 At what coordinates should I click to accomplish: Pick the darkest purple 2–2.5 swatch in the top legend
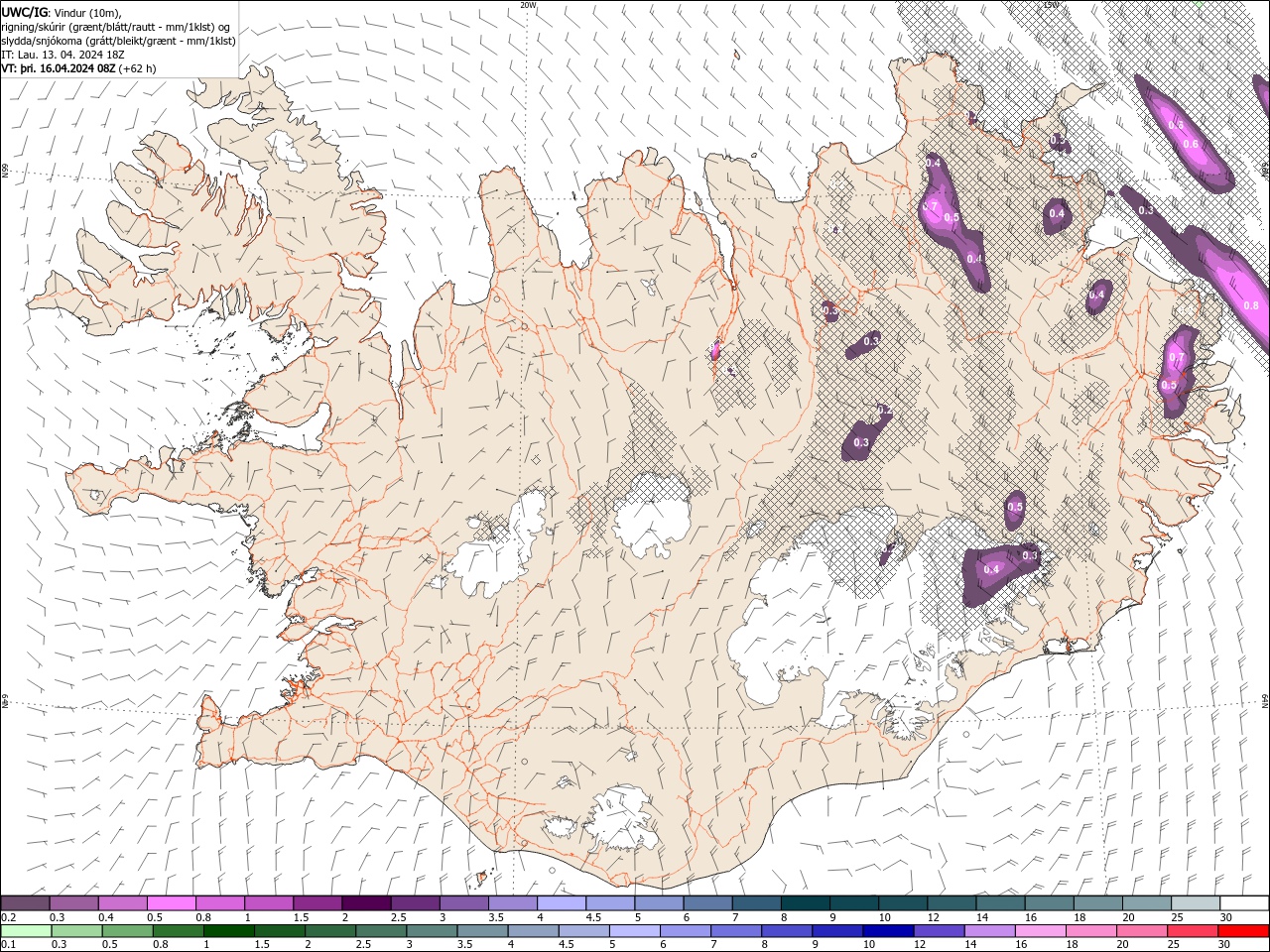[x=366, y=903]
